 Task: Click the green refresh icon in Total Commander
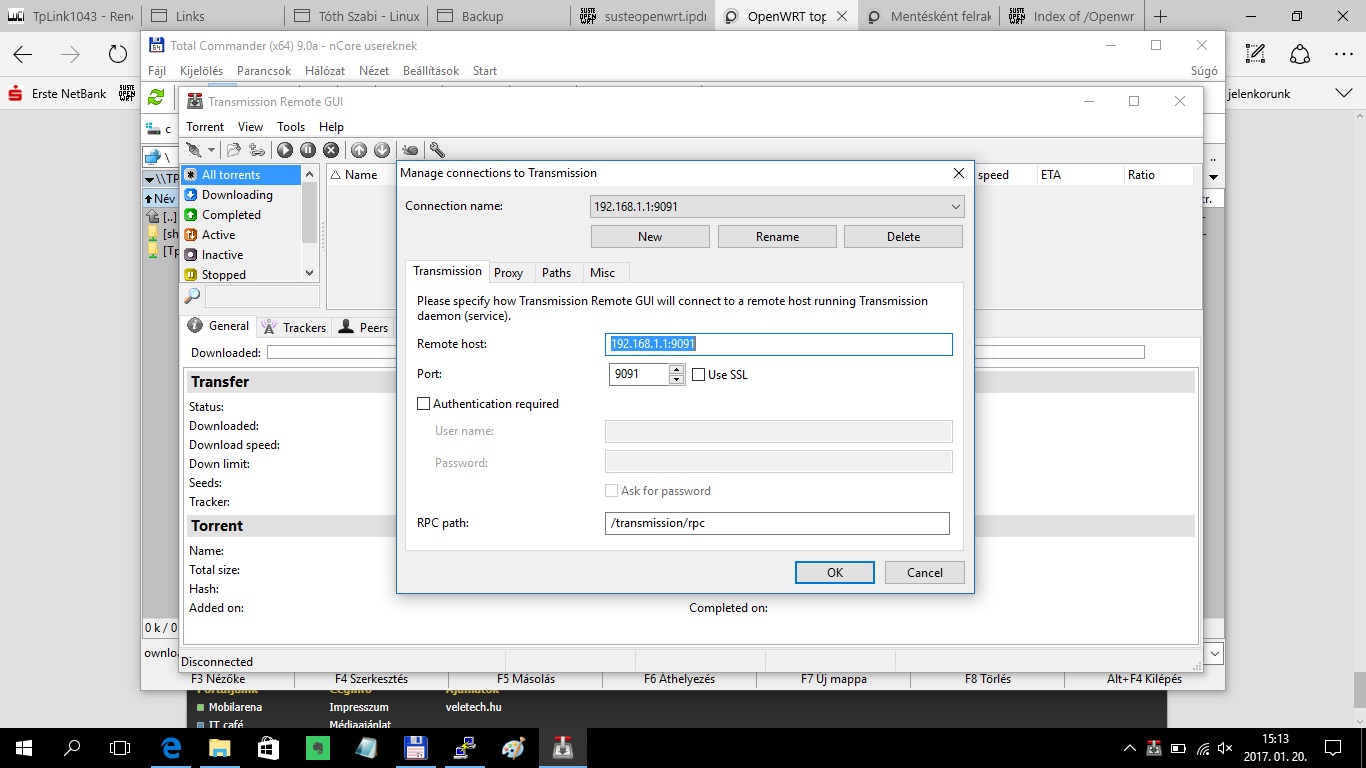pos(156,97)
